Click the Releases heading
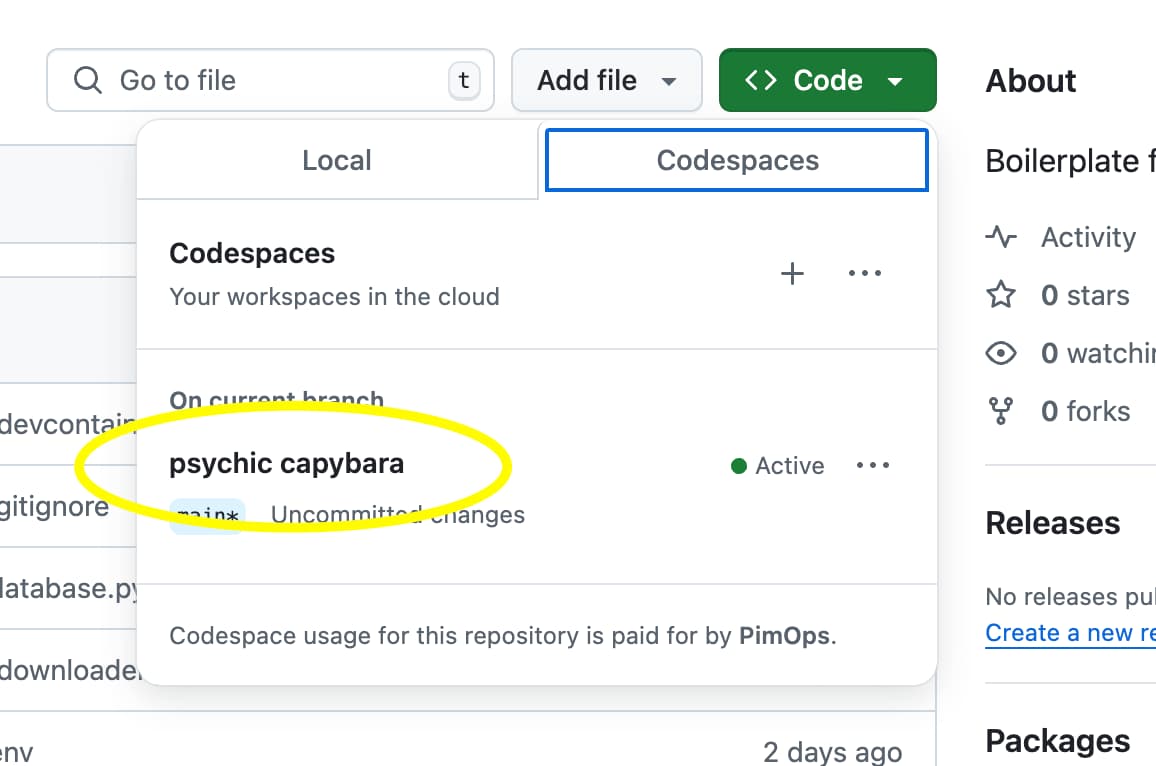 coord(1052,523)
